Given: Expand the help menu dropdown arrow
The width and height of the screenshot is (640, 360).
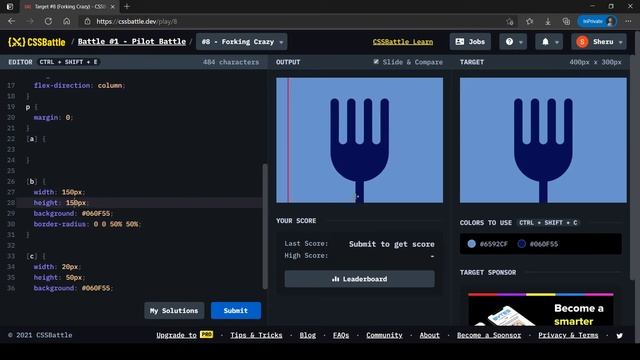Looking at the screenshot, I should (x=521, y=42).
